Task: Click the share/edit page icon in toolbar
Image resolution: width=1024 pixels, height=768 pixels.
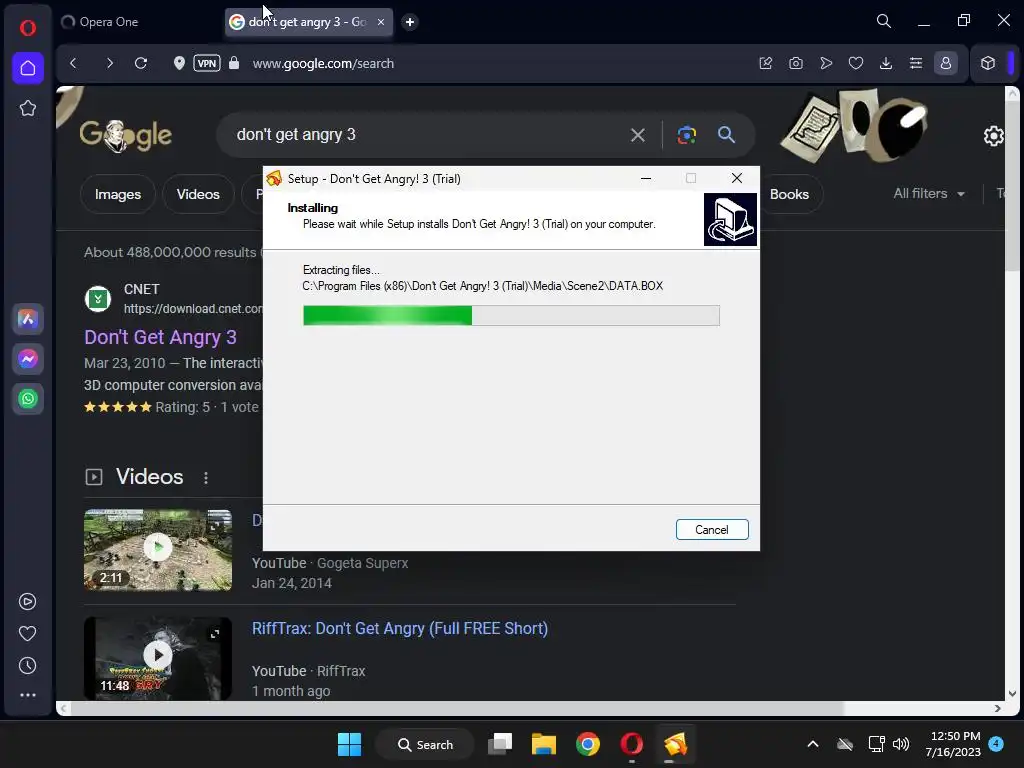Action: click(765, 63)
